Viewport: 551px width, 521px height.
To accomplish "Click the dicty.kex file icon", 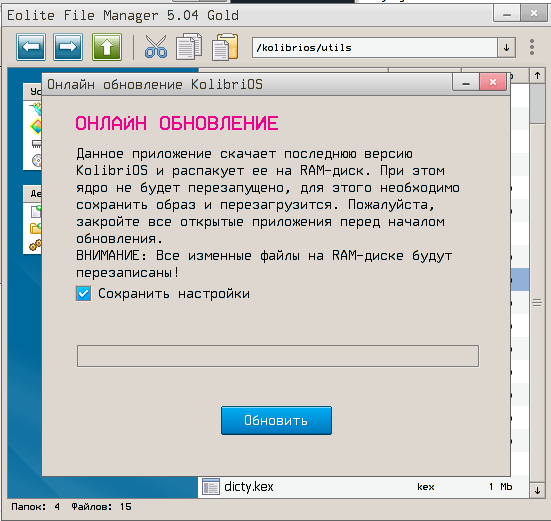I will (211, 487).
